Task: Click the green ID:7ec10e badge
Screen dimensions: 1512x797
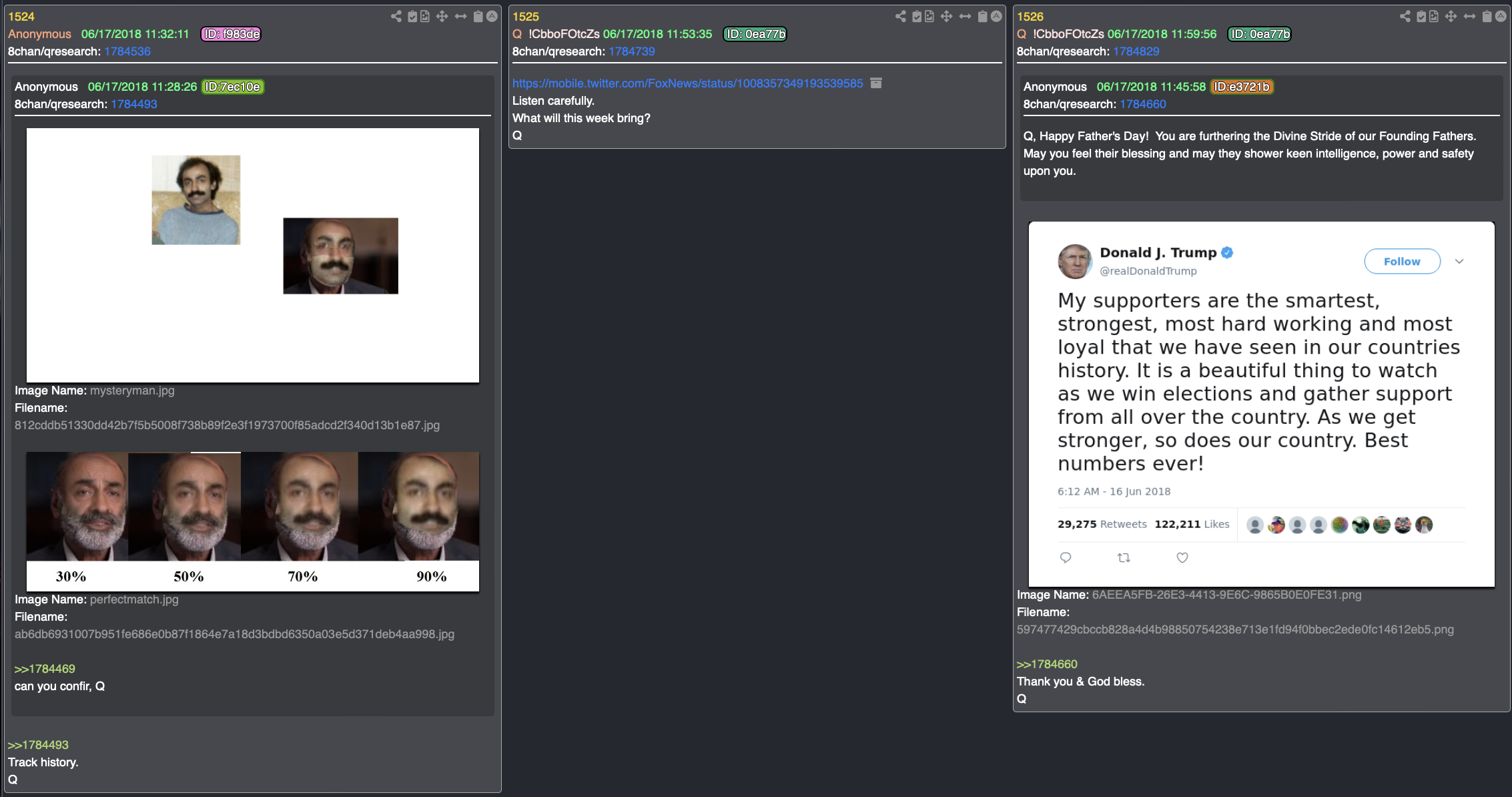Action: 233,87
